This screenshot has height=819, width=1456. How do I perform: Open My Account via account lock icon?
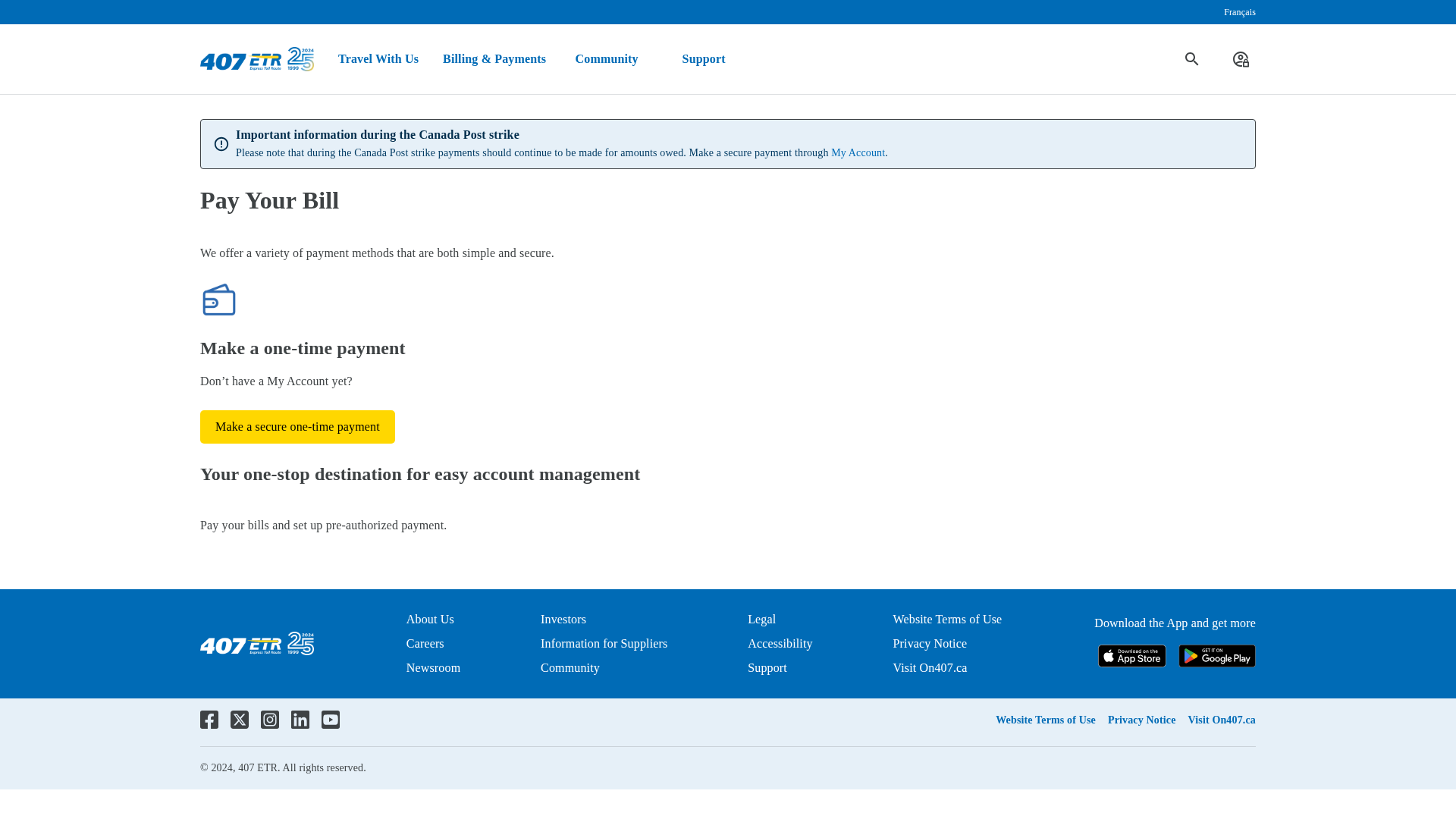tap(1241, 59)
